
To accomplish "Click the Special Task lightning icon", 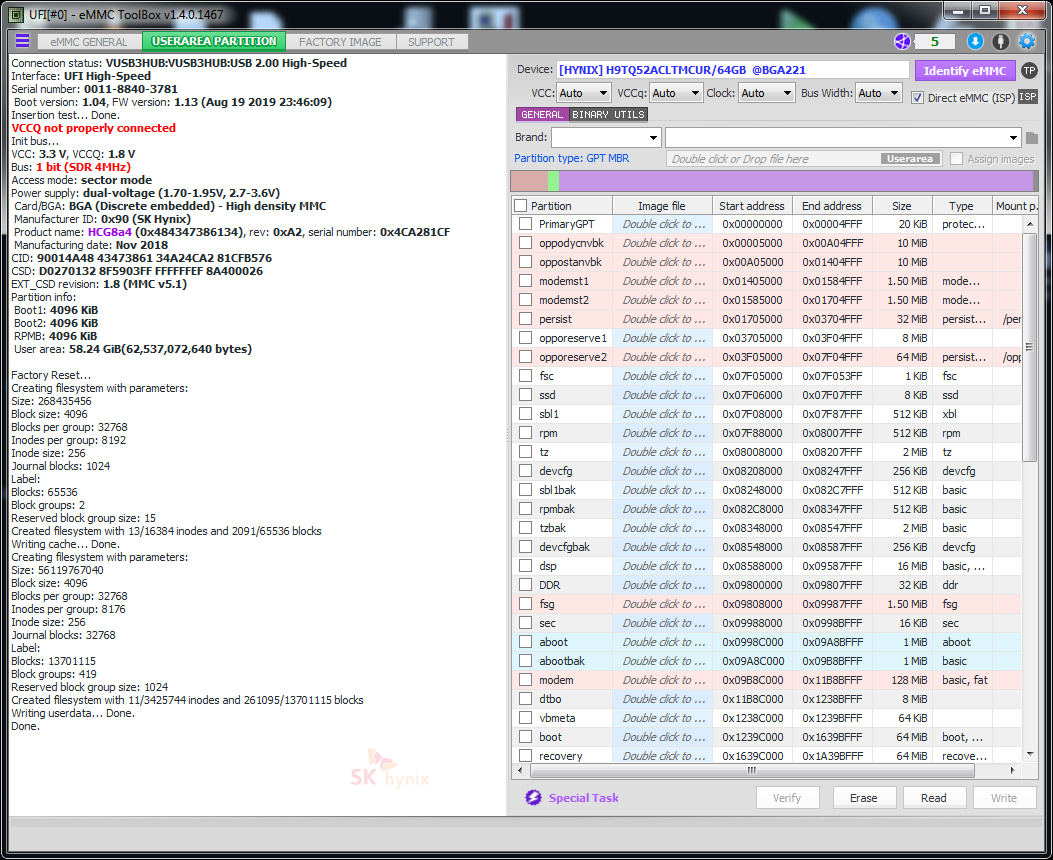I will click(x=533, y=798).
